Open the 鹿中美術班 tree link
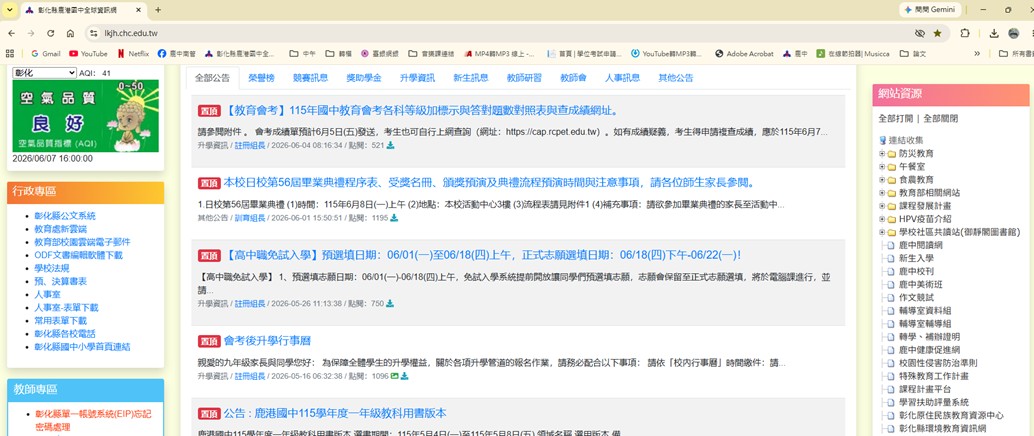Viewport: 1034px width, 436px height. click(x=921, y=285)
